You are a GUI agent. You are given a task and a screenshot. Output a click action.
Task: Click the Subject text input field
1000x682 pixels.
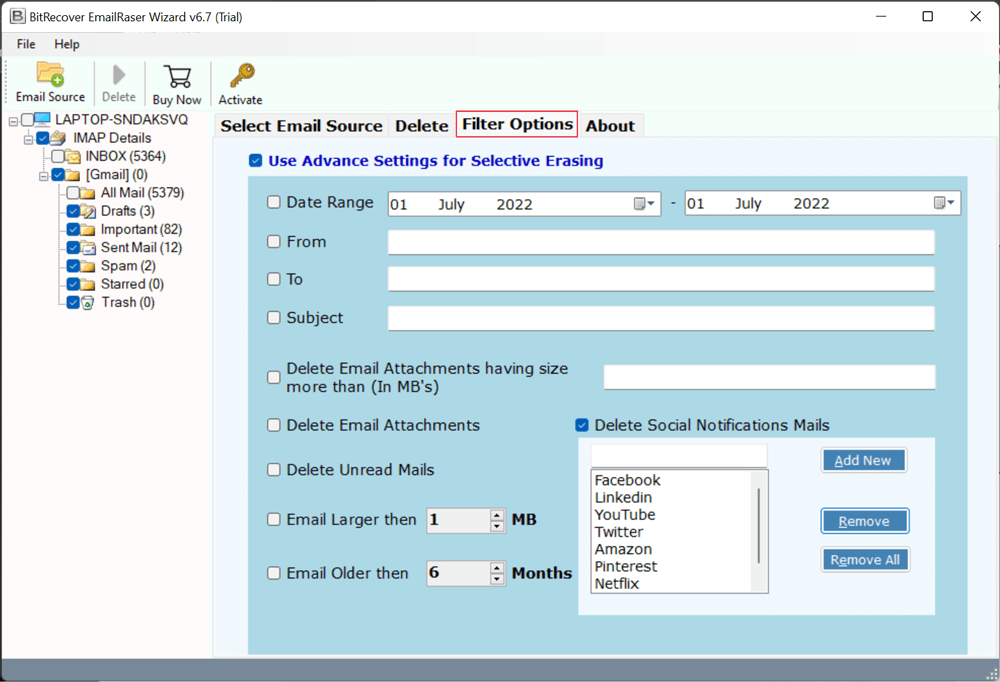tap(660, 318)
